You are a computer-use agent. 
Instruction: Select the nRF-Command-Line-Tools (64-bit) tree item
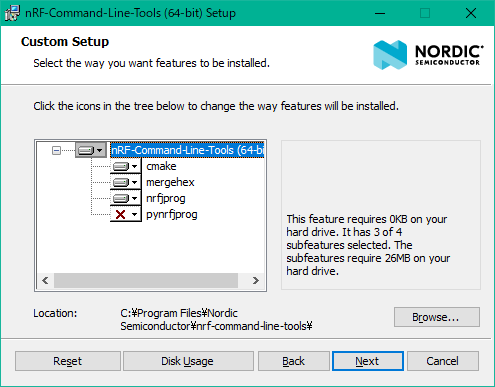pyautogui.click(x=187, y=150)
